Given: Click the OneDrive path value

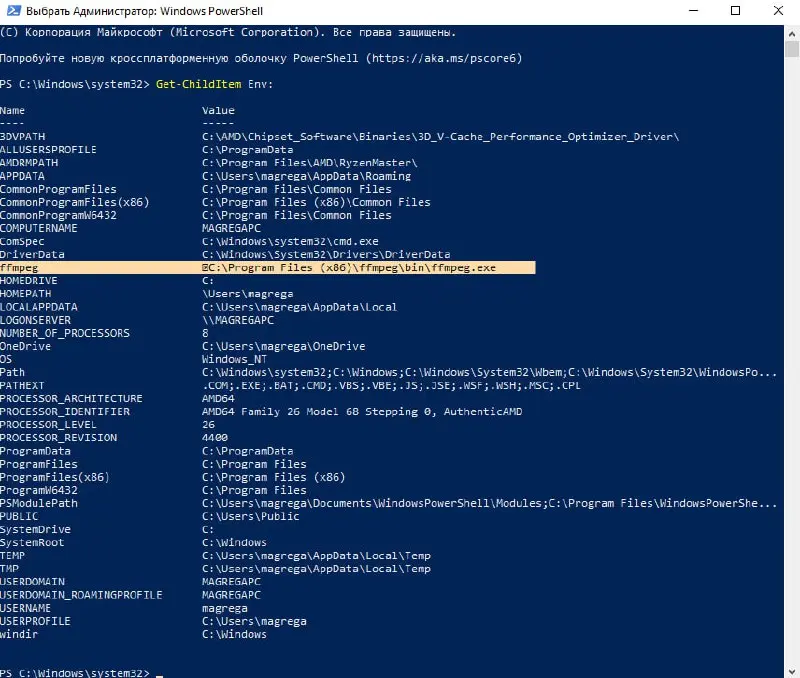Looking at the screenshot, I should (284, 346).
